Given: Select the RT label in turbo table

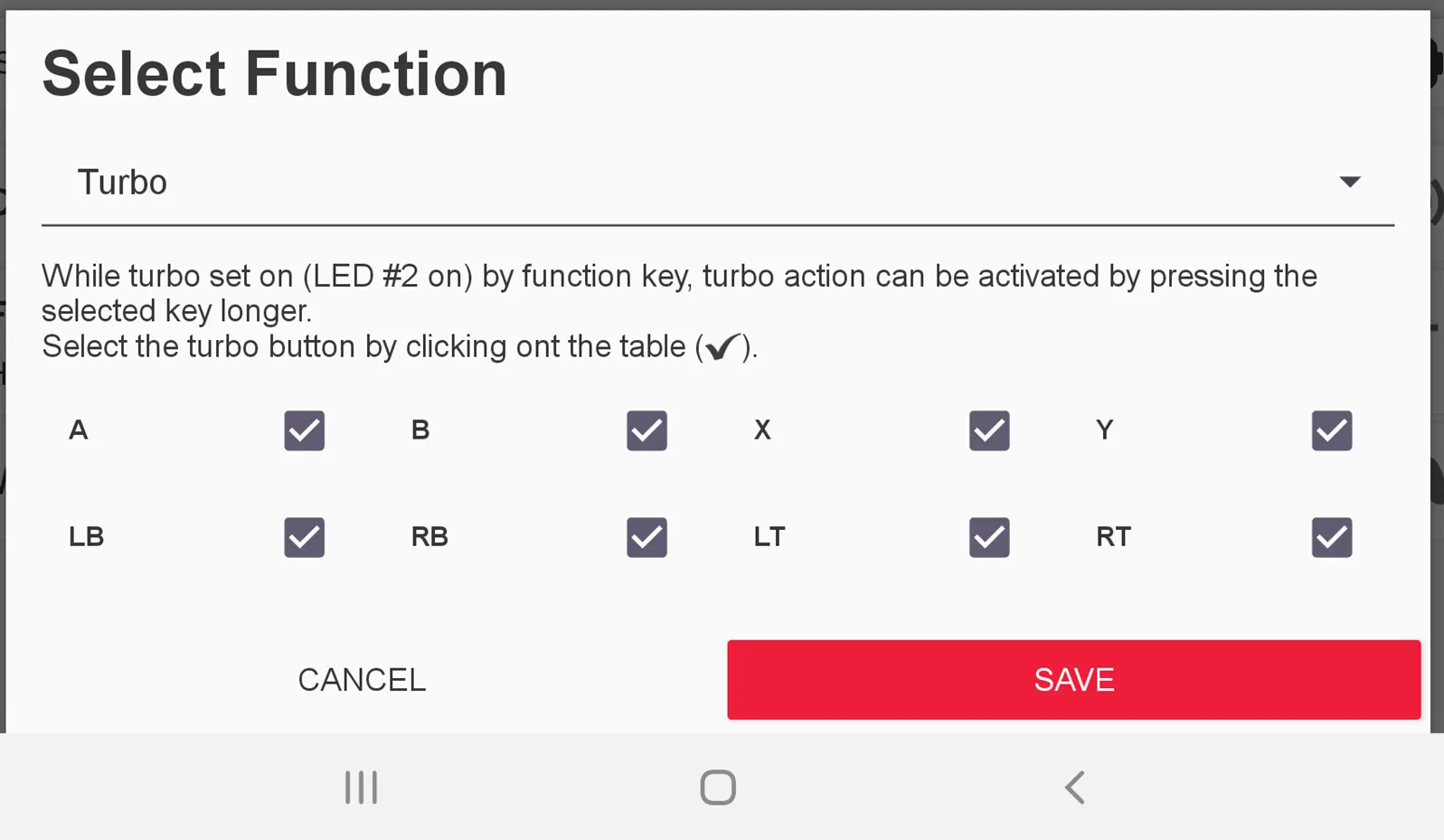Looking at the screenshot, I should pos(1113,537).
